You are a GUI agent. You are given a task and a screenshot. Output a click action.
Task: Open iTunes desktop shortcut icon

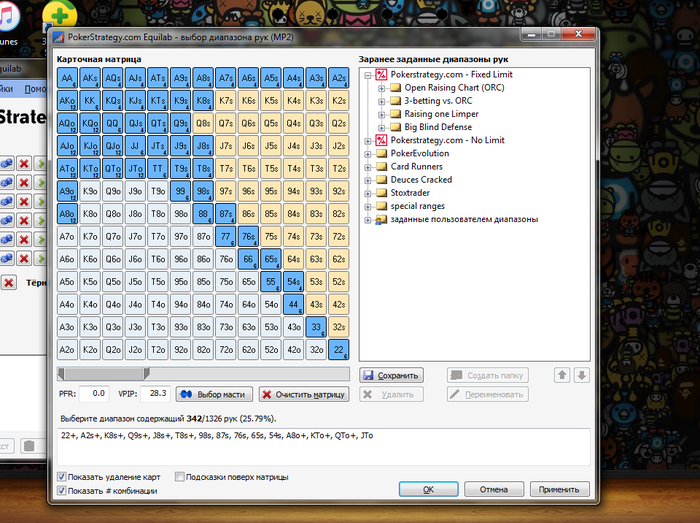click(x=7, y=16)
